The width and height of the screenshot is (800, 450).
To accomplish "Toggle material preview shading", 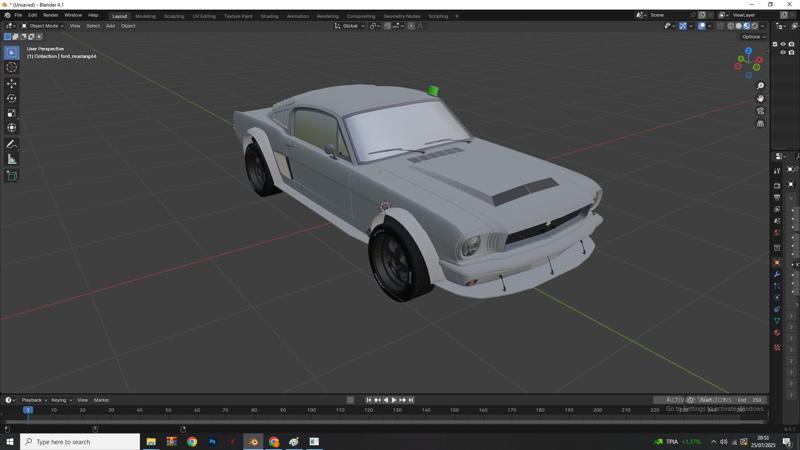I will [x=746, y=26].
